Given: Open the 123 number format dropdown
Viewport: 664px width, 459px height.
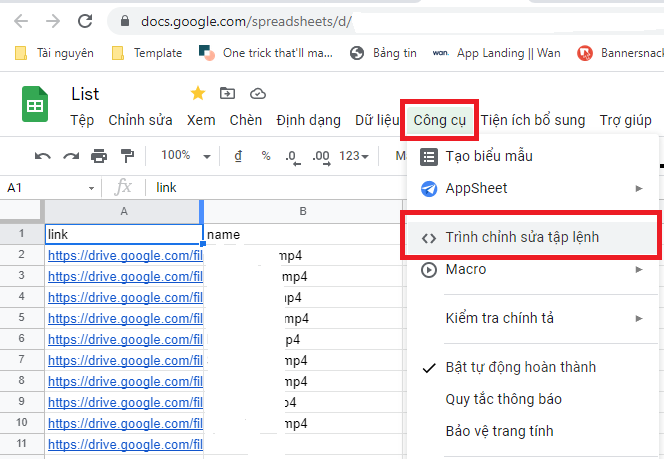Looking at the screenshot, I should coord(354,156).
